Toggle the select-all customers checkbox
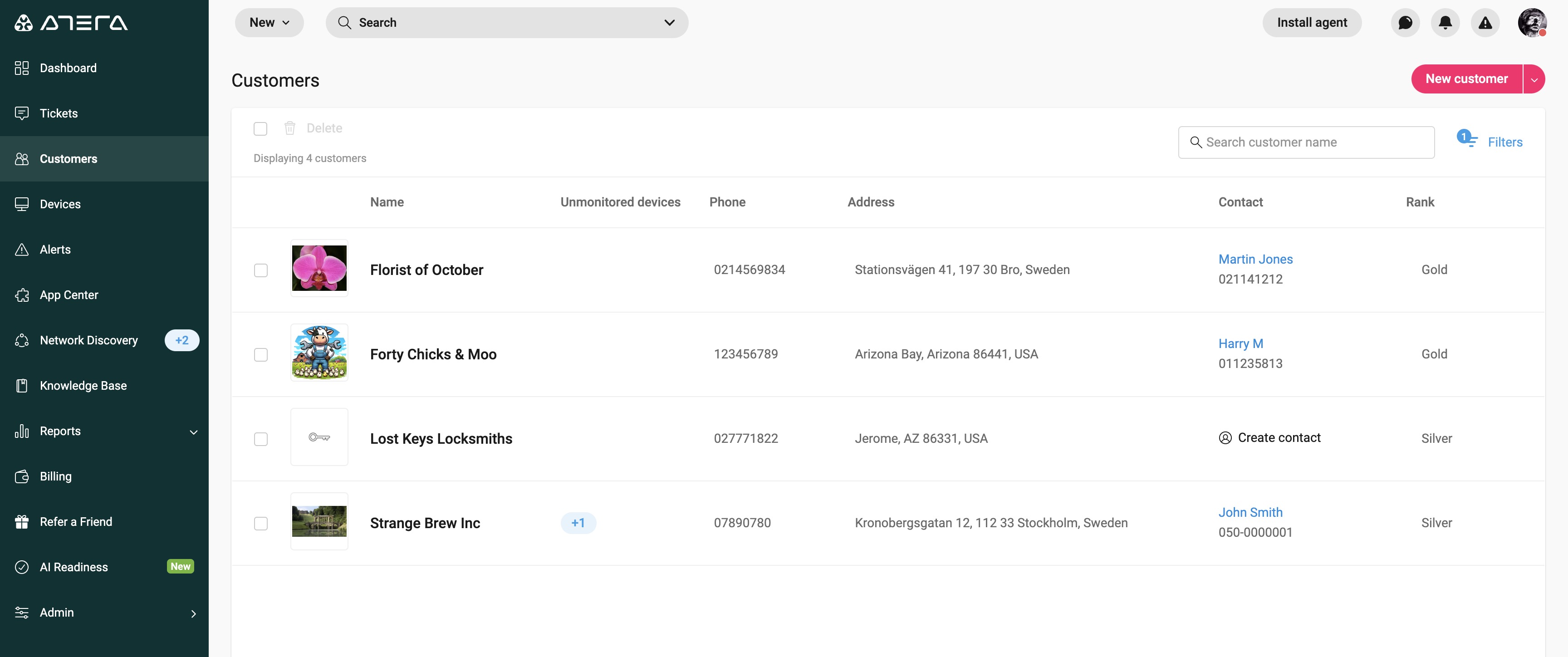This screenshot has width=1568, height=657. pyautogui.click(x=260, y=128)
